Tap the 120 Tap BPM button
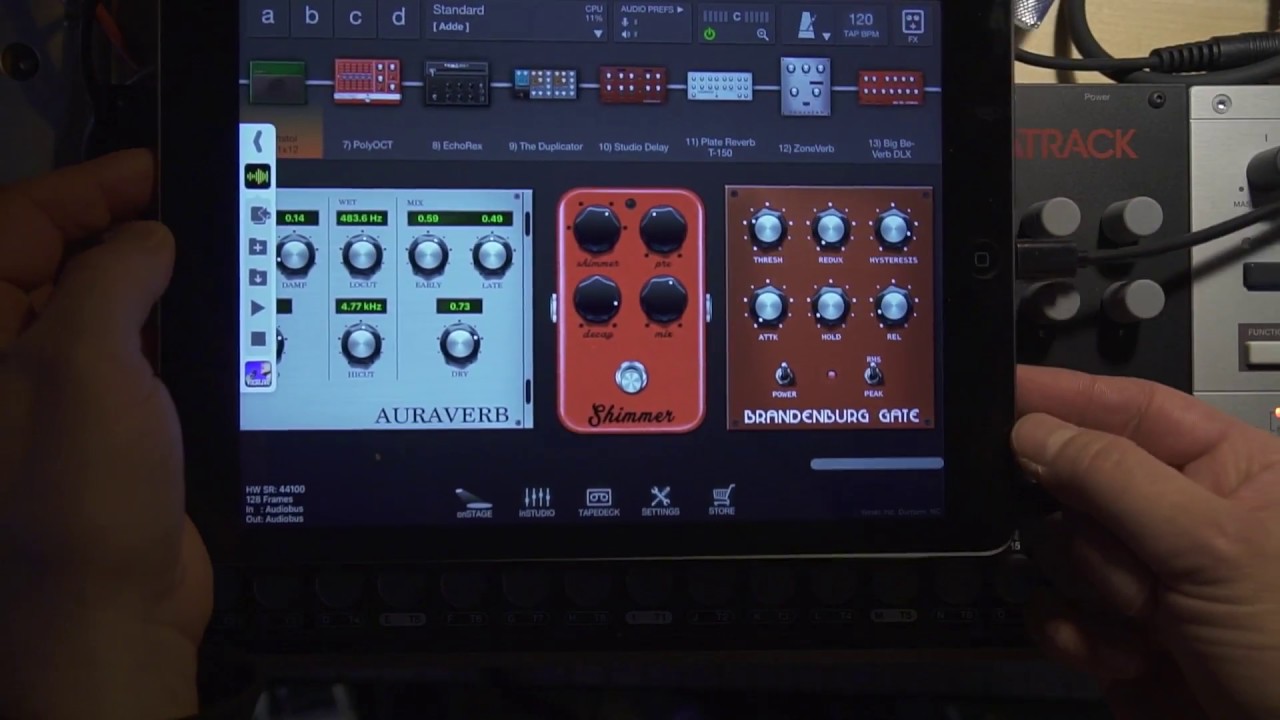Viewport: 1280px width, 720px height. [x=860, y=24]
